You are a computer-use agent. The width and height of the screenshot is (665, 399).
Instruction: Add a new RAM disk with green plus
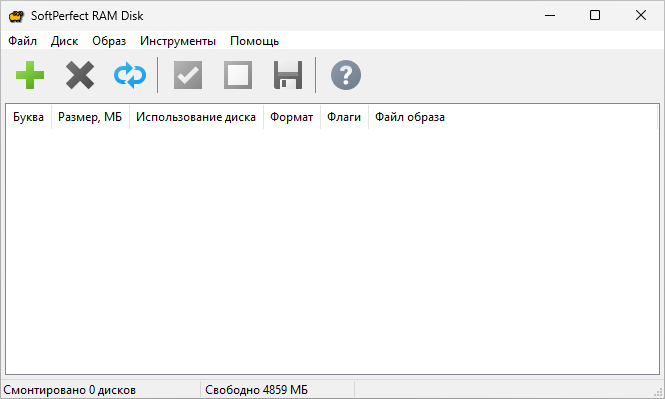[30, 75]
